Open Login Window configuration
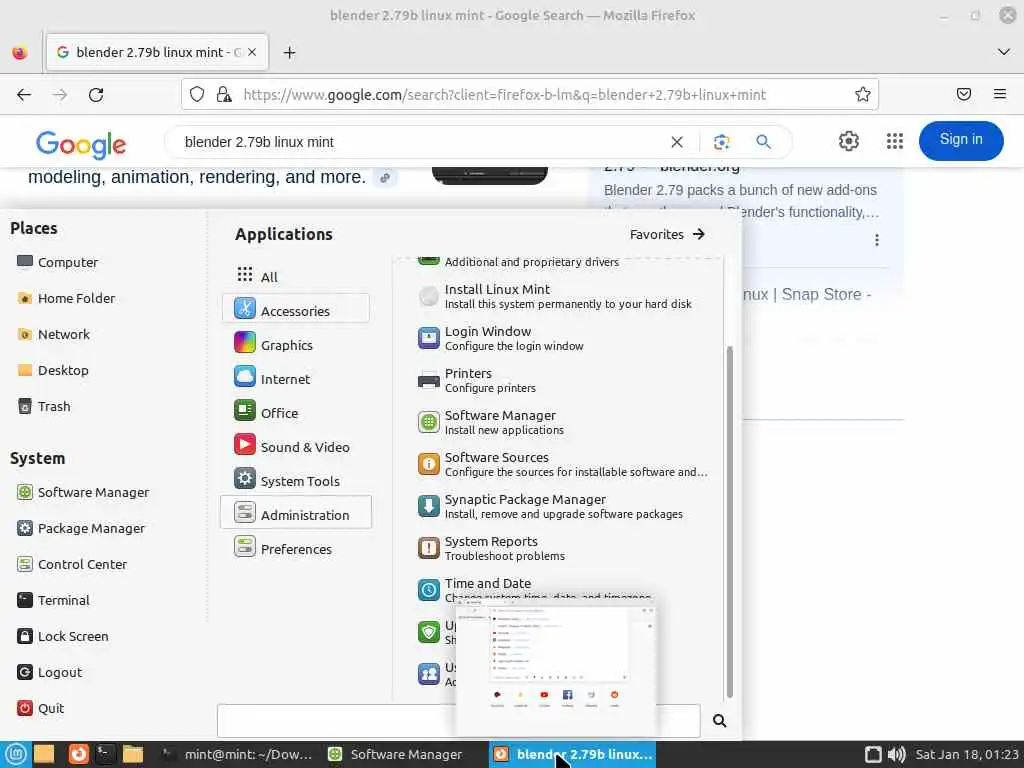 (501, 338)
